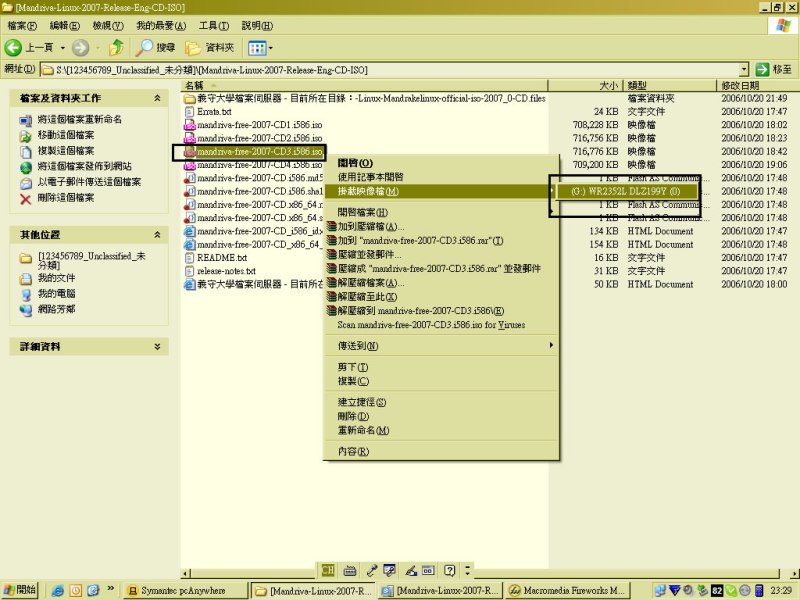Click the third Quick Launch icon

point(93,590)
